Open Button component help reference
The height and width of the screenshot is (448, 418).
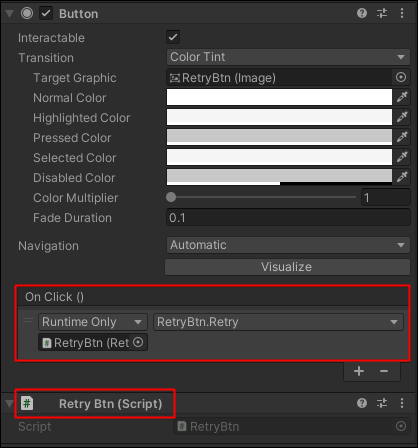362,13
